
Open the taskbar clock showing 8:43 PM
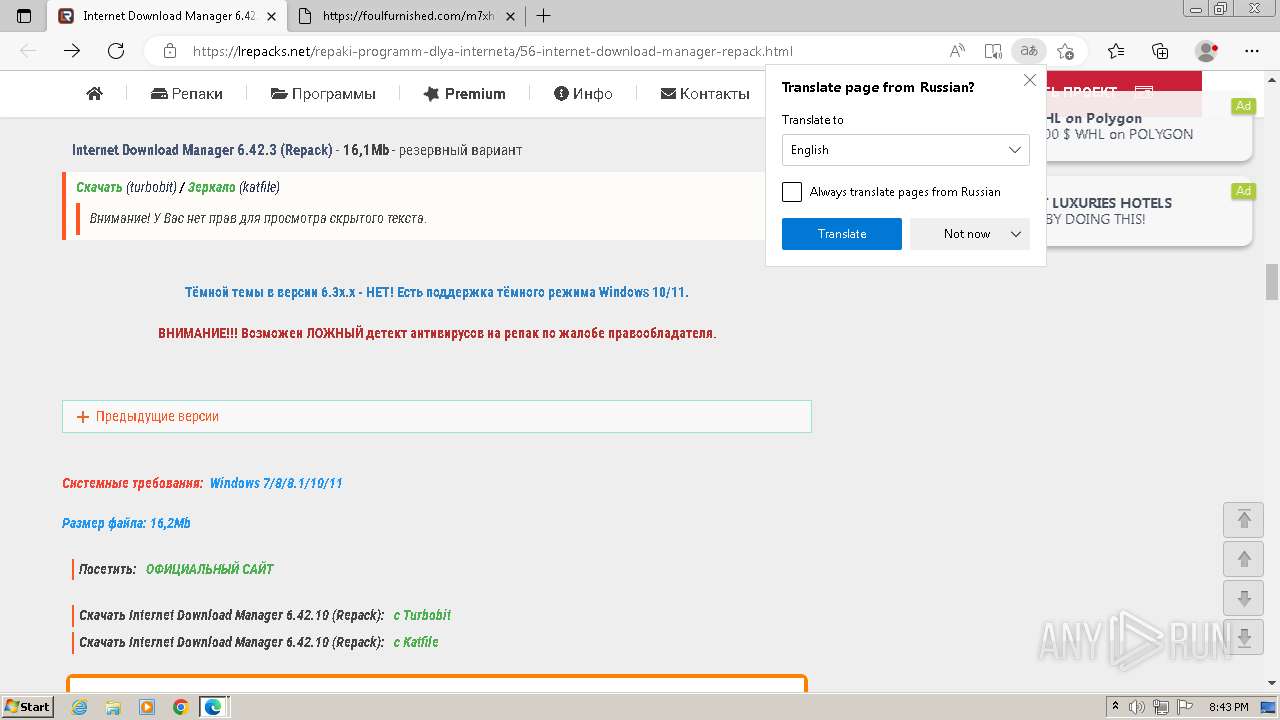click(x=1228, y=707)
